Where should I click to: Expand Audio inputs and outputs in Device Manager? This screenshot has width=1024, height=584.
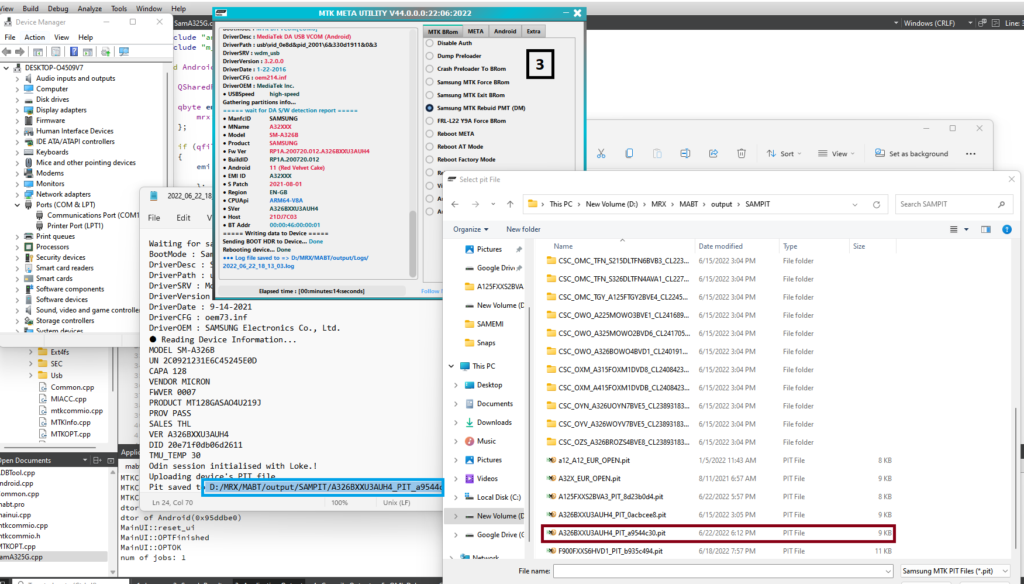coord(18,78)
